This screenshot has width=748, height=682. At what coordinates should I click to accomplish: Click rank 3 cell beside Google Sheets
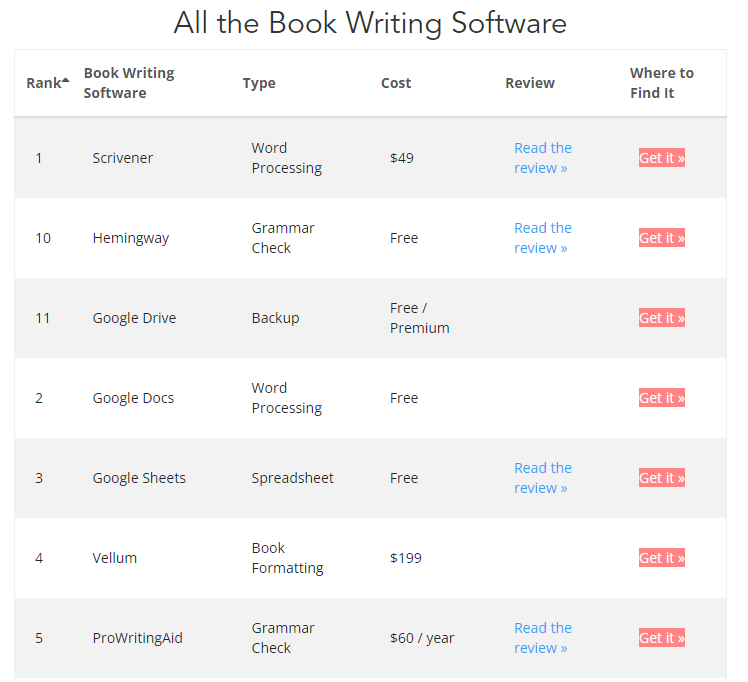pyautogui.click(x=39, y=478)
